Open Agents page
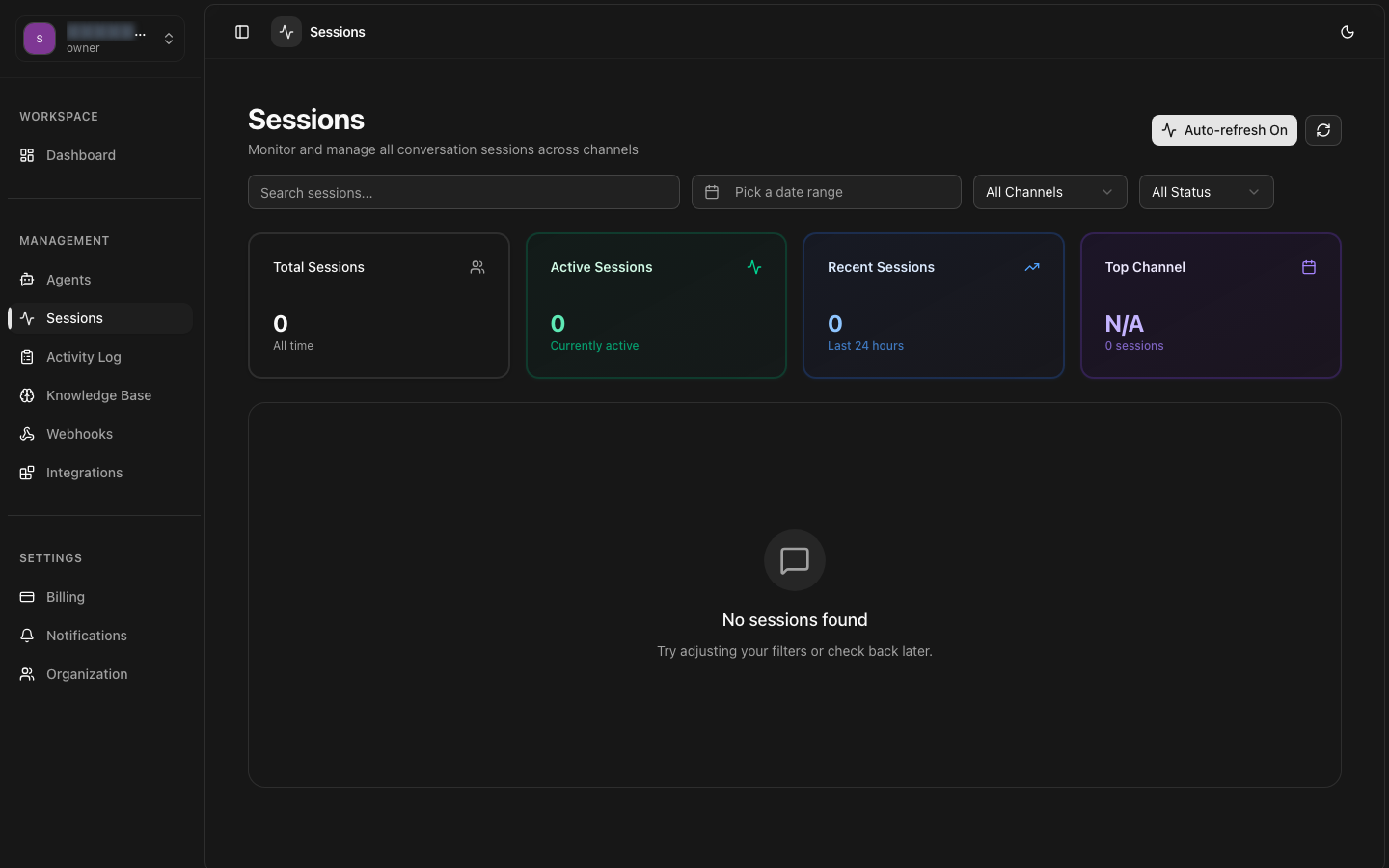 [100, 280]
